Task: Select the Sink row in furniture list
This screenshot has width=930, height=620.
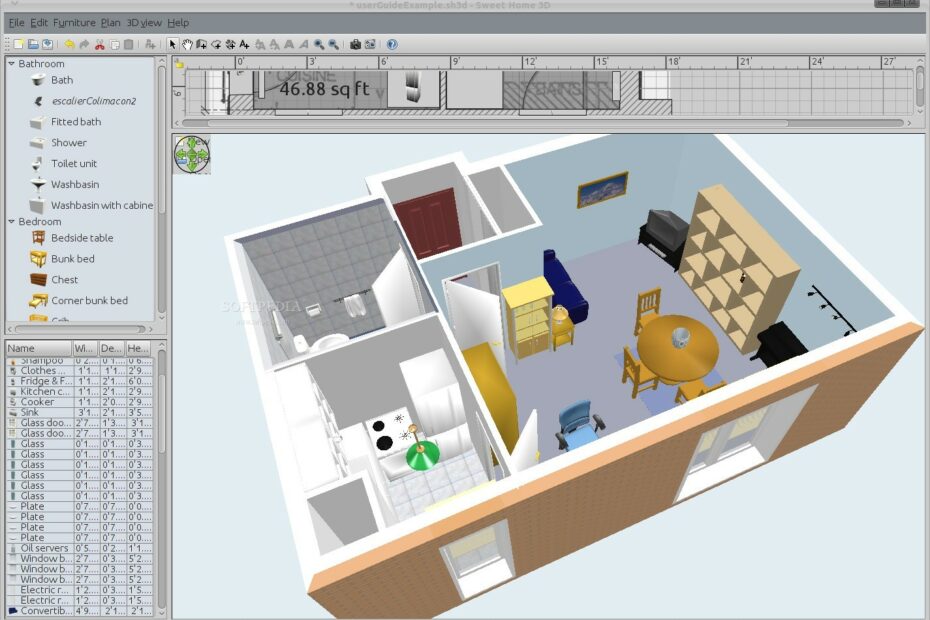Action: coord(79,412)
